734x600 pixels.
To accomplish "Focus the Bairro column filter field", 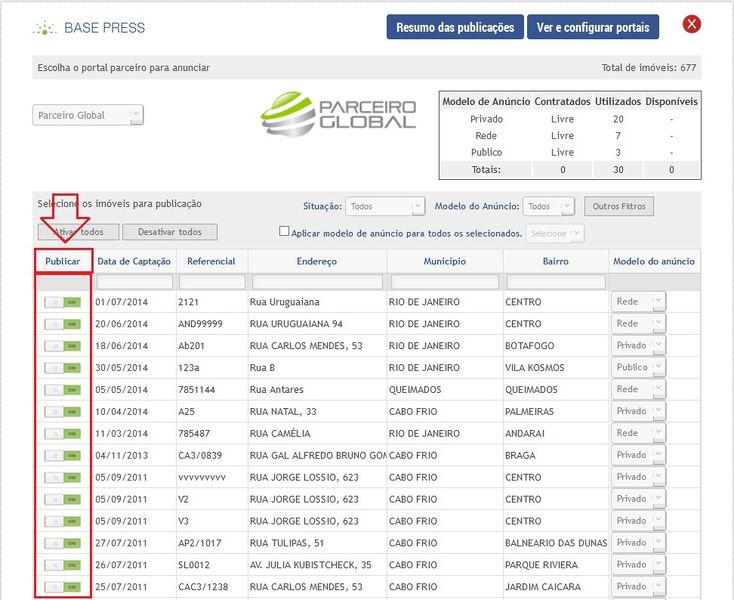I will [556, 282].
